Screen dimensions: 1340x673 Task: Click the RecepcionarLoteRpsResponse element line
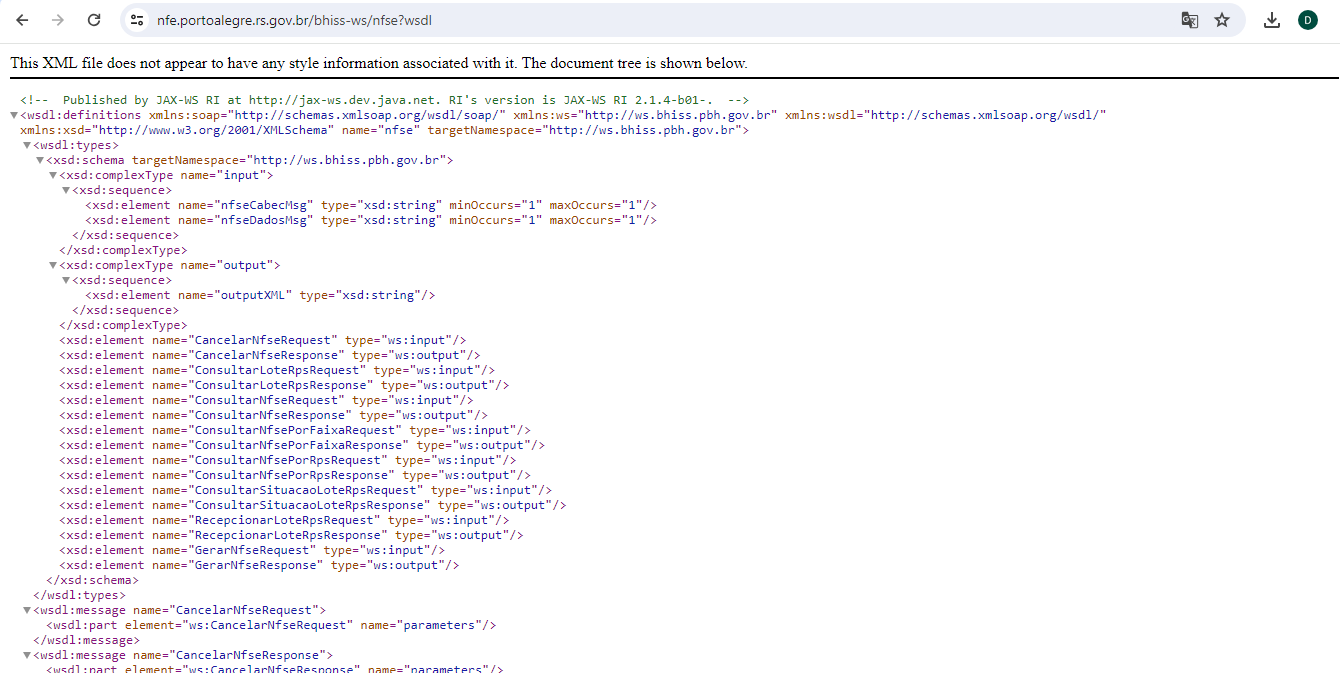291,535
